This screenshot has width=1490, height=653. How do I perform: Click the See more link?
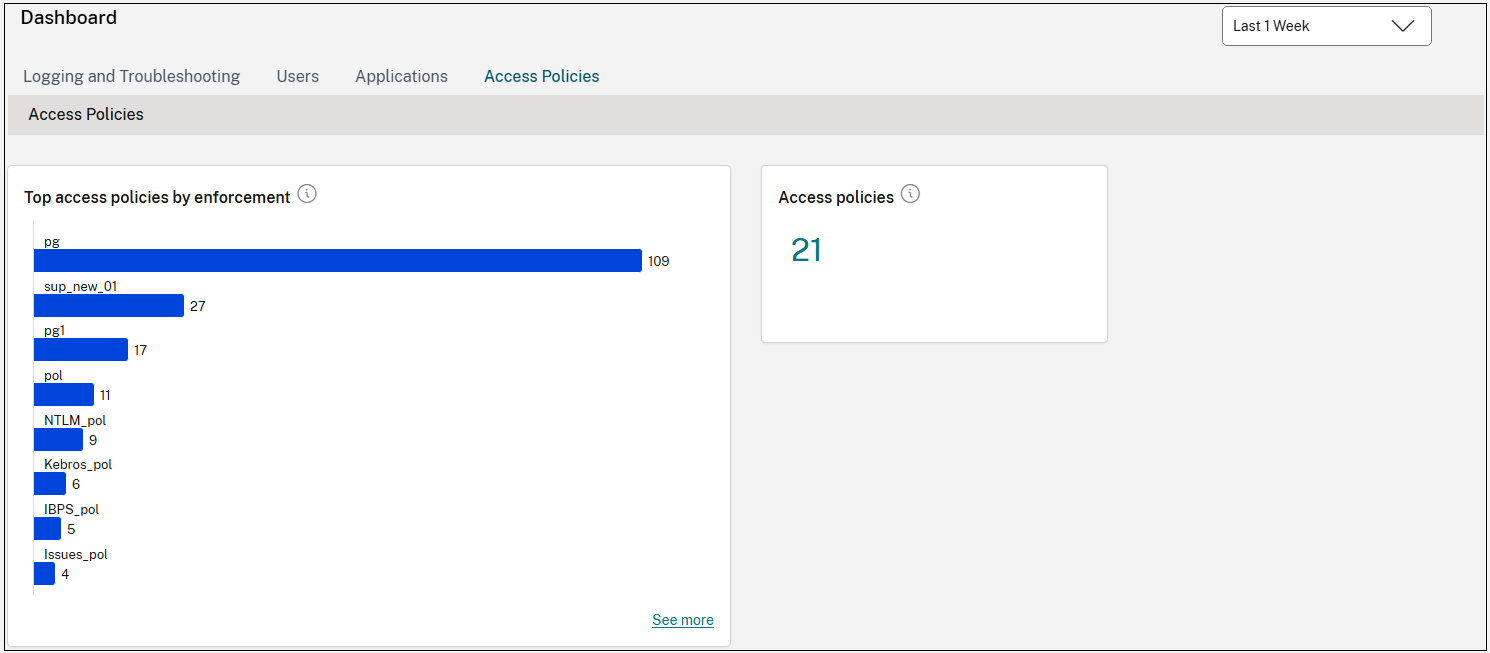click(x=682, y=620)
